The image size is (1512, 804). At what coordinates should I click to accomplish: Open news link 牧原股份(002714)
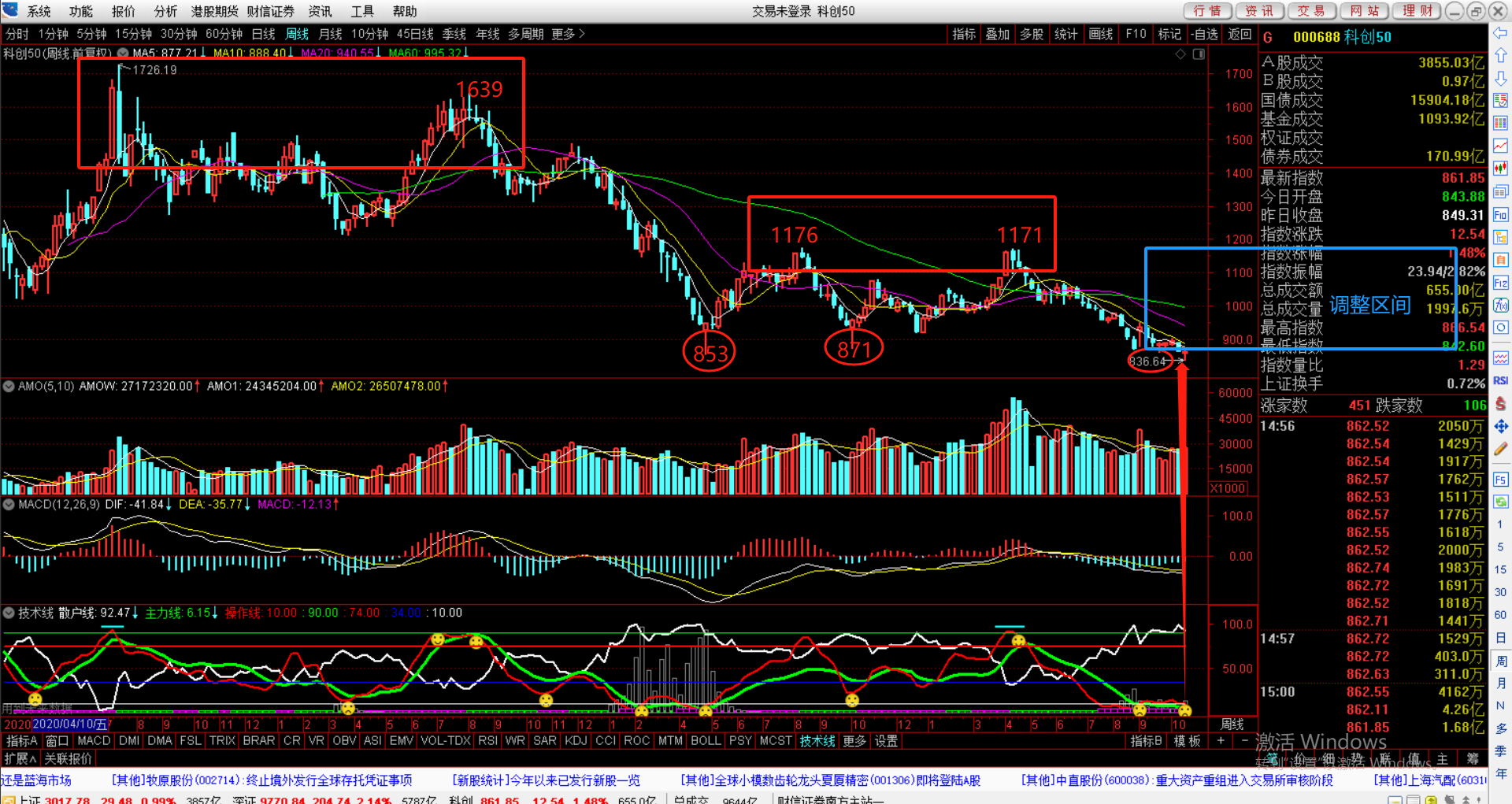262,780
